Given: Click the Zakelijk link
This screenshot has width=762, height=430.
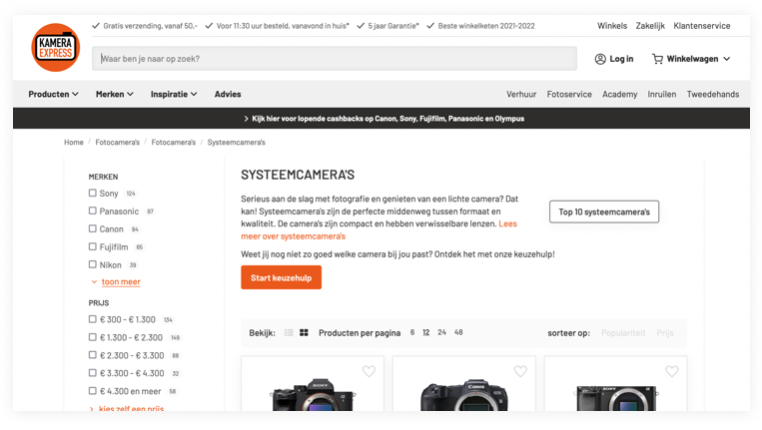Looking at the screenshot, I should click(x=650, y=26).
